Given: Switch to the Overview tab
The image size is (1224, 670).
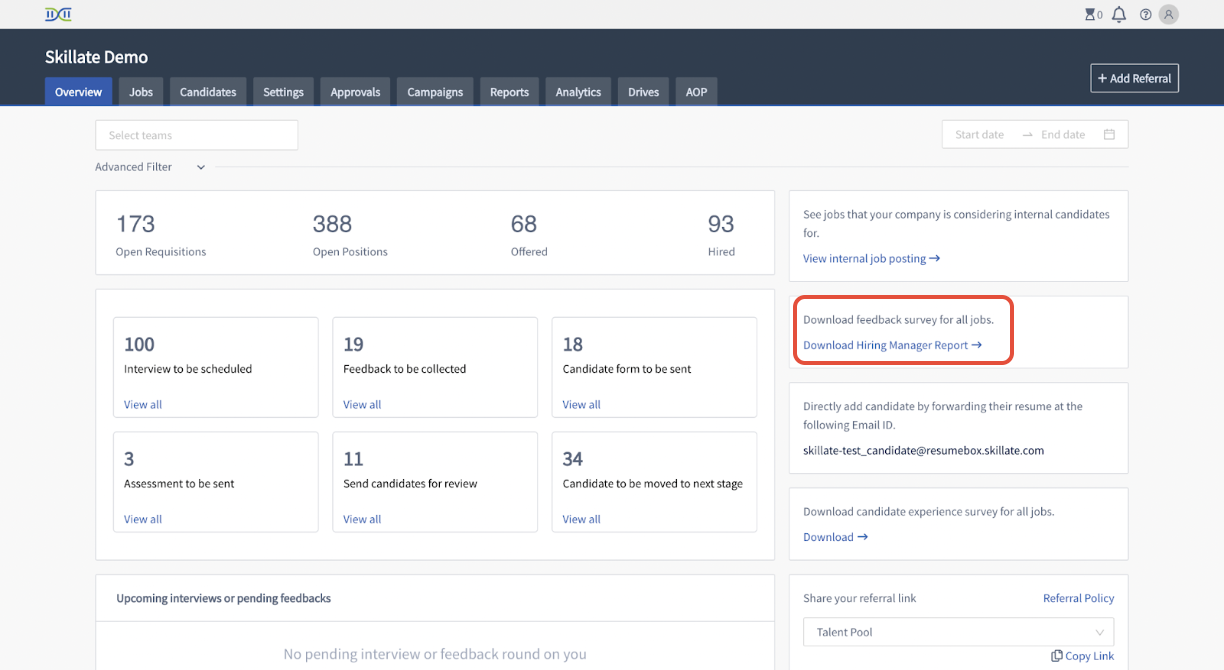Looking at the screenshot, I should (78, 91).
